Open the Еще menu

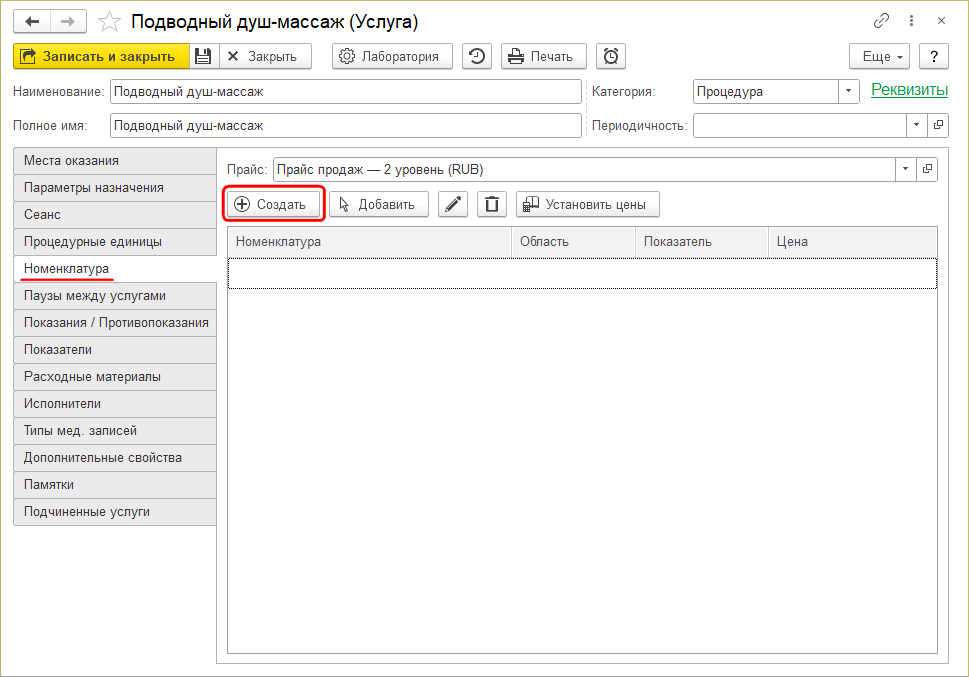879,56
